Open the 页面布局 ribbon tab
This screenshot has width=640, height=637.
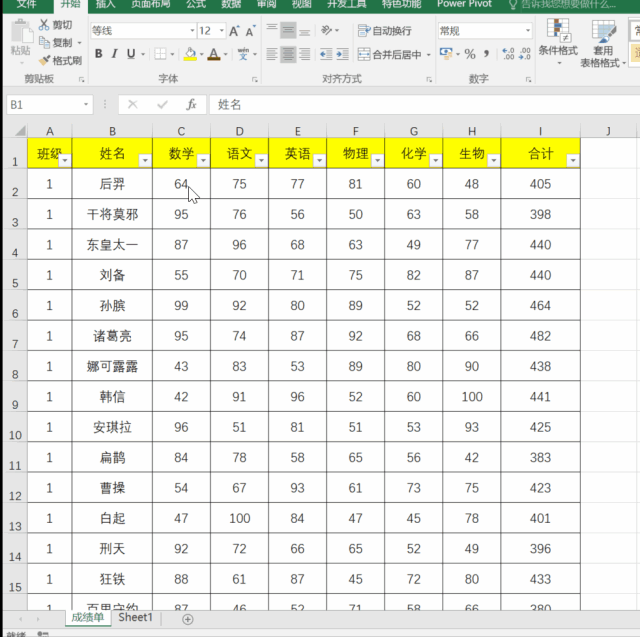tap(151, 4)
